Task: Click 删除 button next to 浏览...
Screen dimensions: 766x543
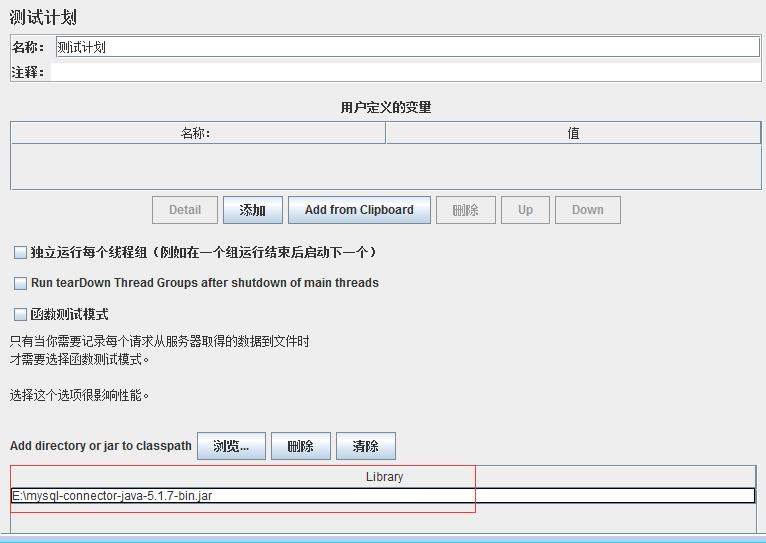Action: 300,446
